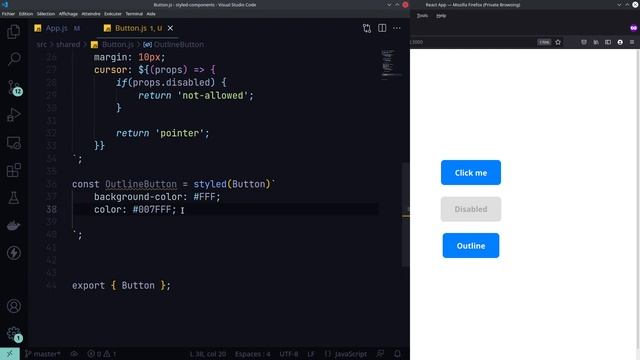Click the line and column indicator
The image size is (640, 360).
207,354
